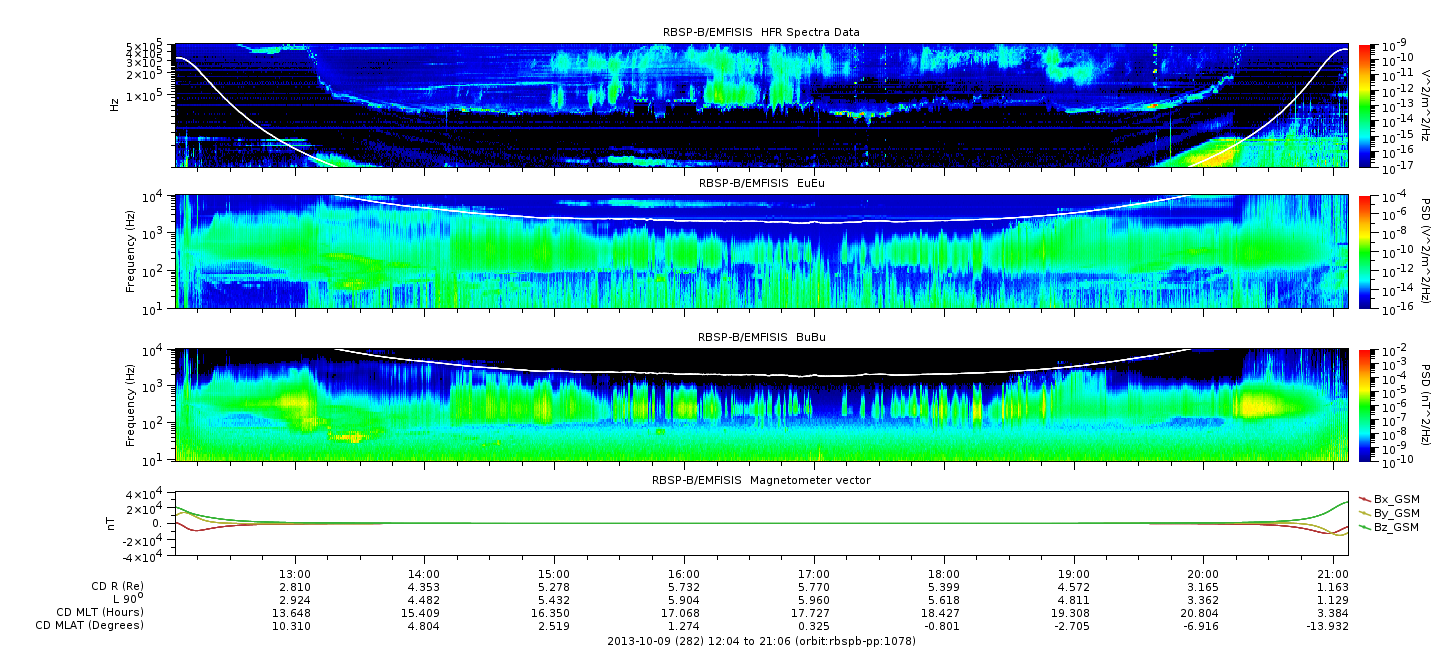Select the RBSP-B/EMFISIS EuEu title
This screenshot has height=658, width=1447.
click(761, 183)
